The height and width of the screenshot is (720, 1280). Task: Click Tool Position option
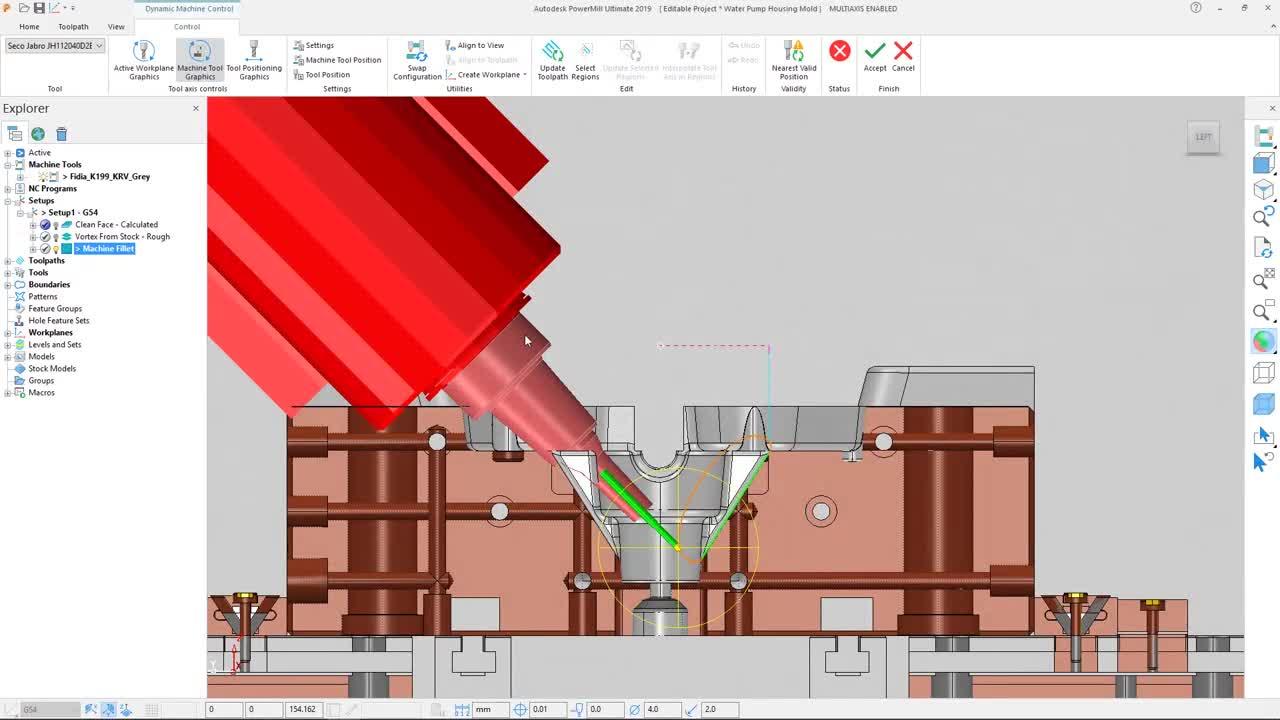point(322,75)
